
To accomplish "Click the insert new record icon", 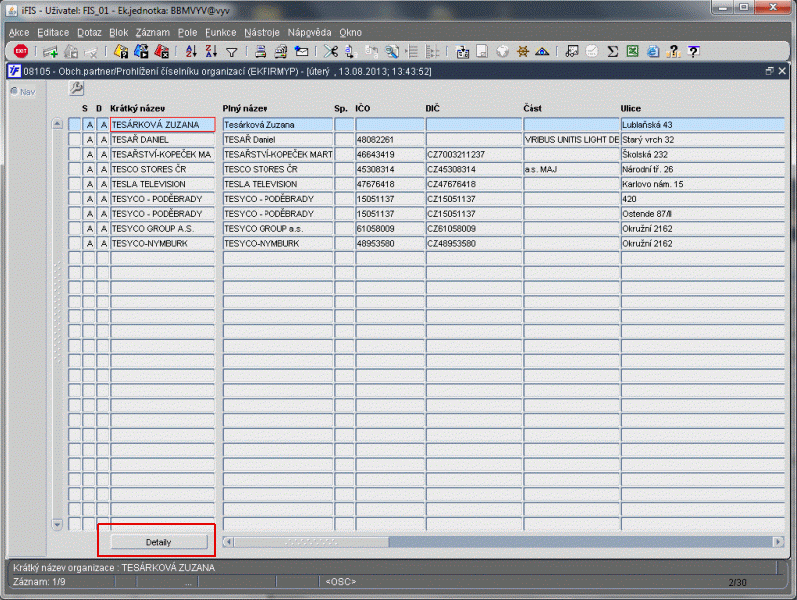I will [50, 51].
